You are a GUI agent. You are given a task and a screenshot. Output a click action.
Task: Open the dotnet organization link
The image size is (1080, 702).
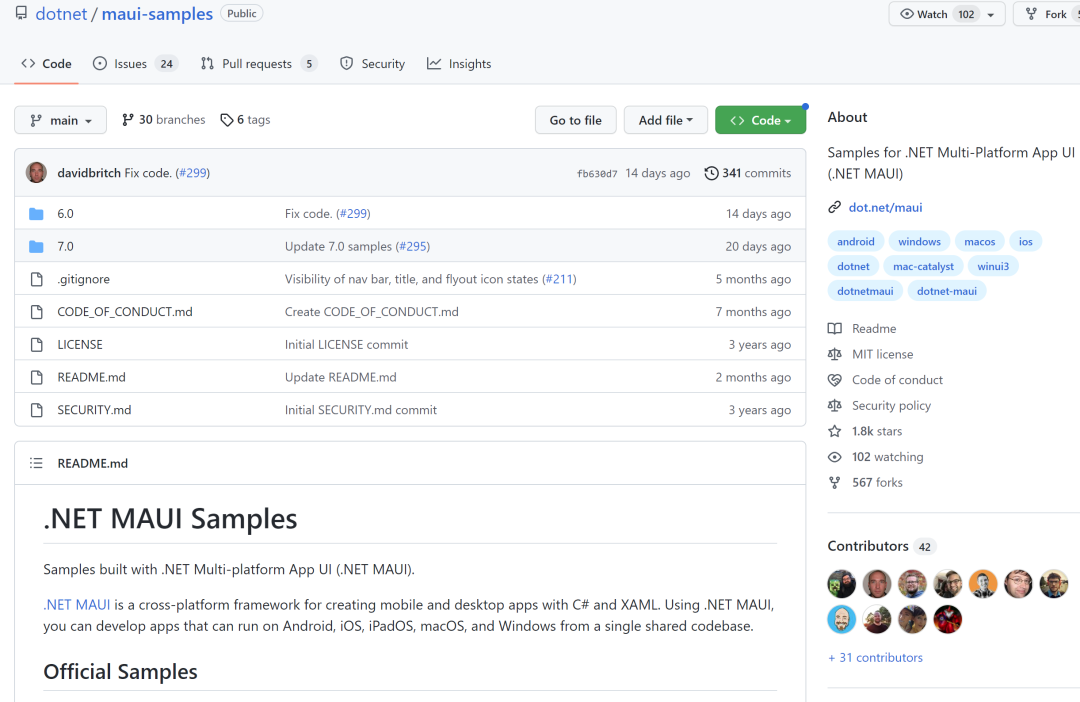point(61,14)
